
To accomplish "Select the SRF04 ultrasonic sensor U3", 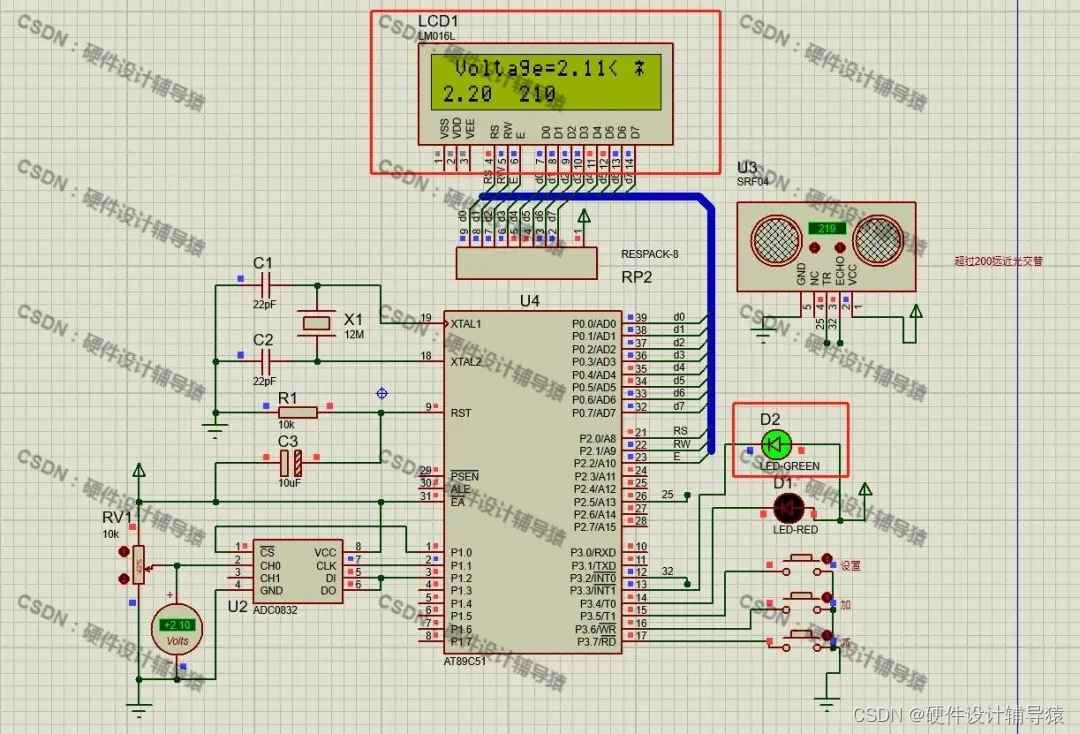I will pos(826,247).
